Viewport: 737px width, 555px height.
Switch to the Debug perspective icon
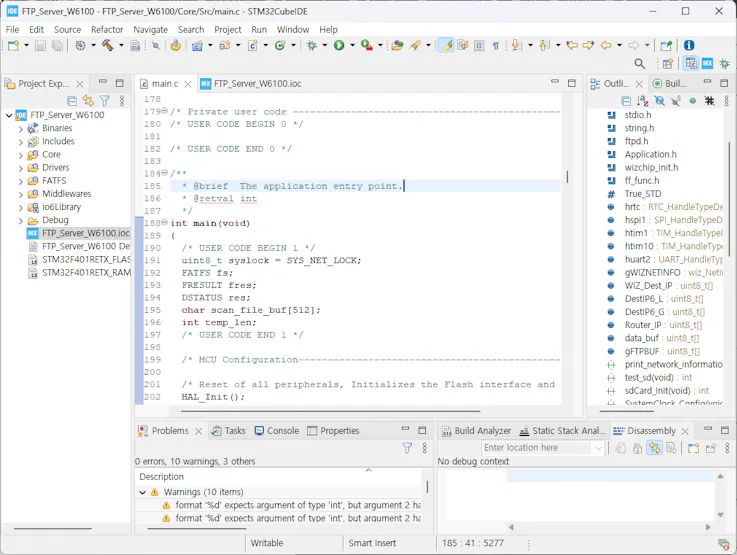pos(724,63)
